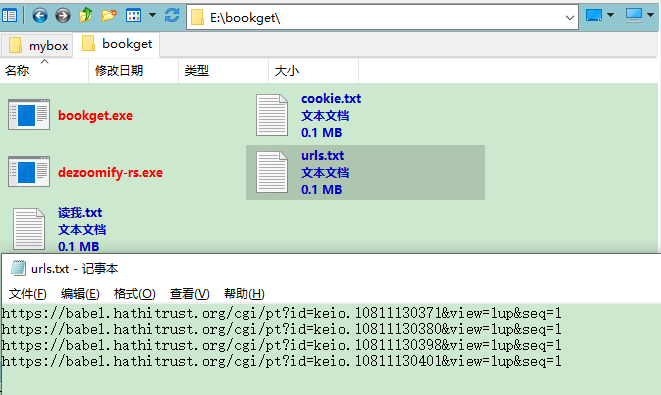Open dropdown beside the blue monitor icon

pyautogui.click(x=610, y=16)
